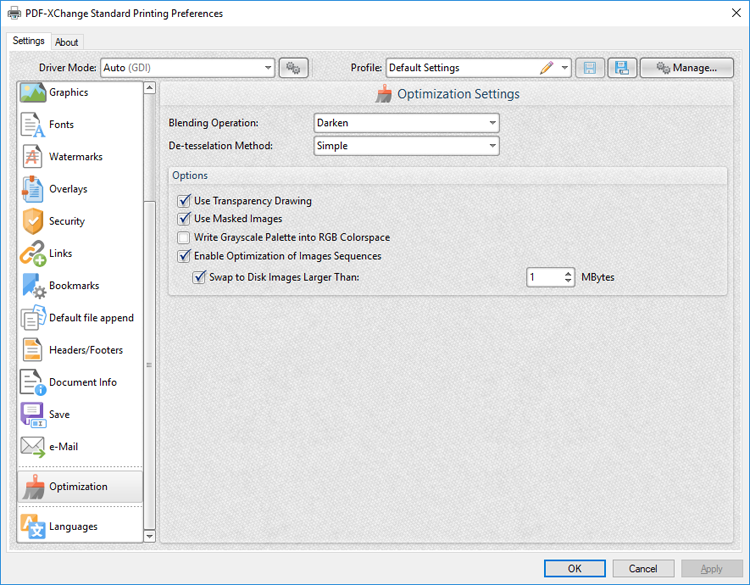Click the OK button

pyautogui.click(x=574, y=568)
